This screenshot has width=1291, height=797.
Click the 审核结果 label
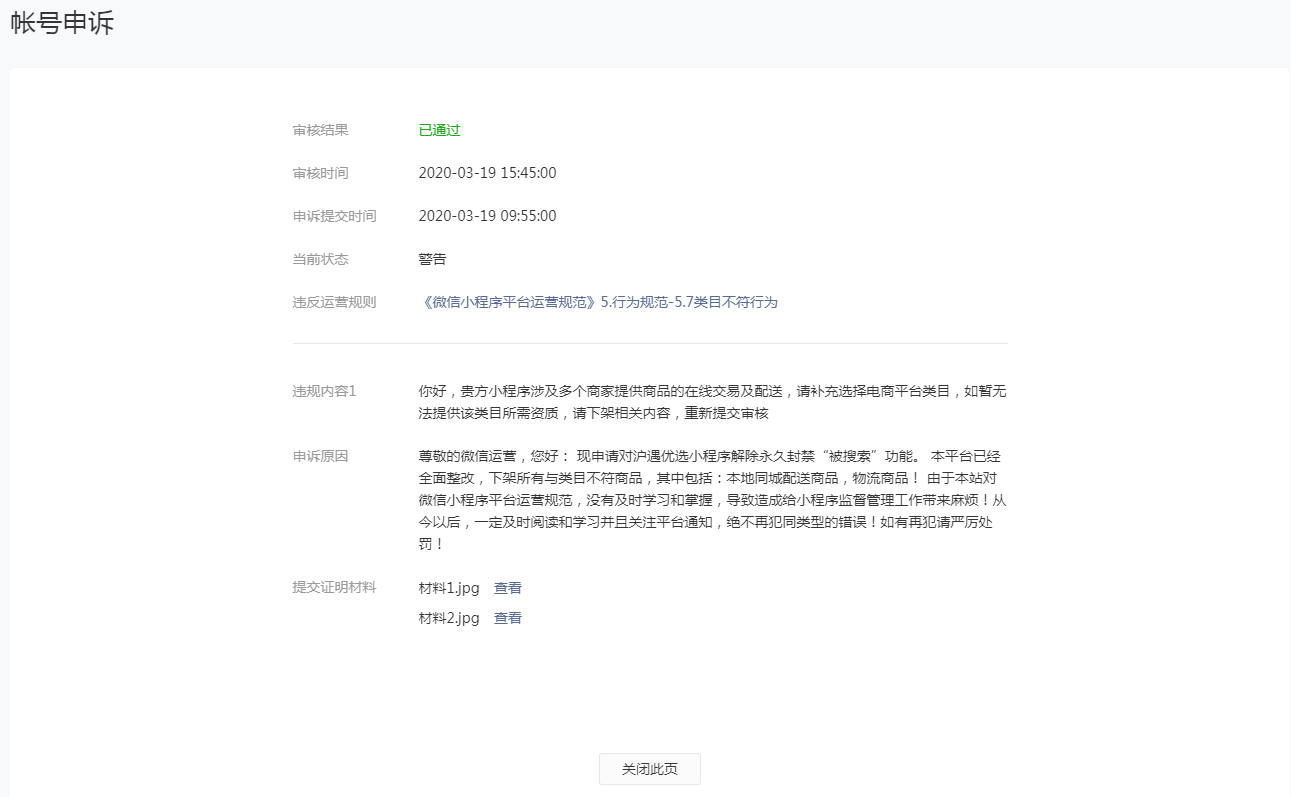tap(321, 130)
